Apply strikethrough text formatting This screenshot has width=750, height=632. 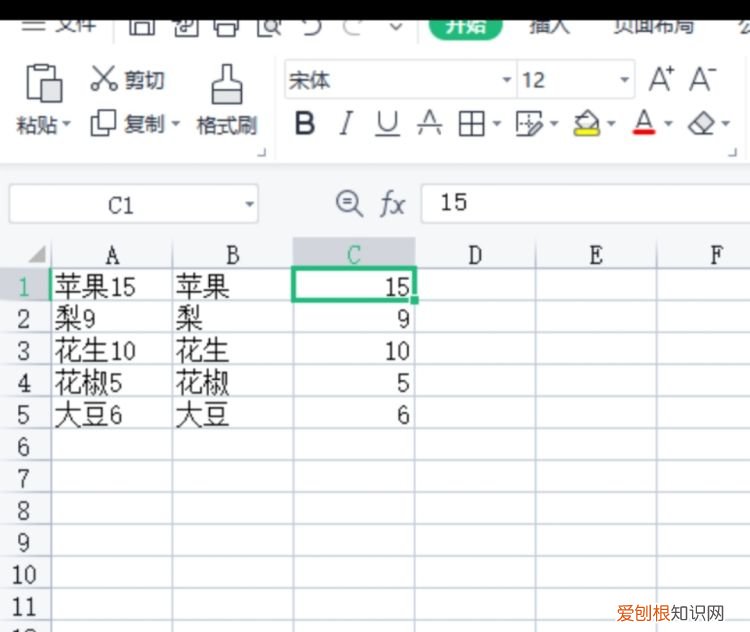point(430,123)
